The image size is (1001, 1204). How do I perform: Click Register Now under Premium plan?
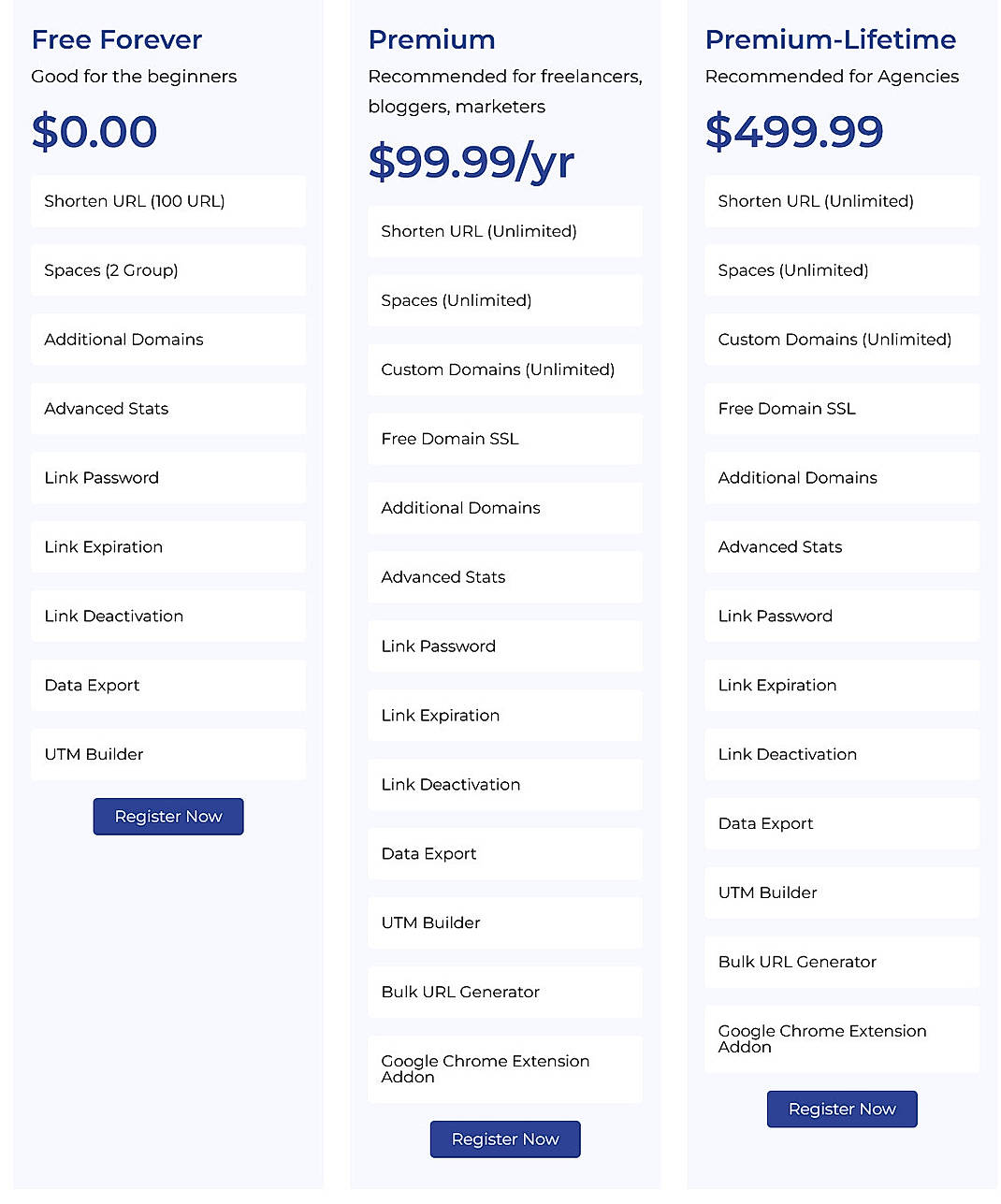coord(505,1139)
